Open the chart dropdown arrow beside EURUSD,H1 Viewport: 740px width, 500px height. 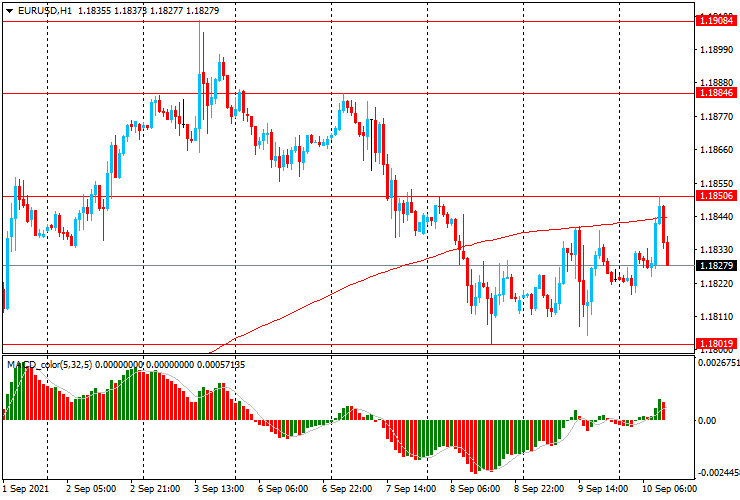9,11
